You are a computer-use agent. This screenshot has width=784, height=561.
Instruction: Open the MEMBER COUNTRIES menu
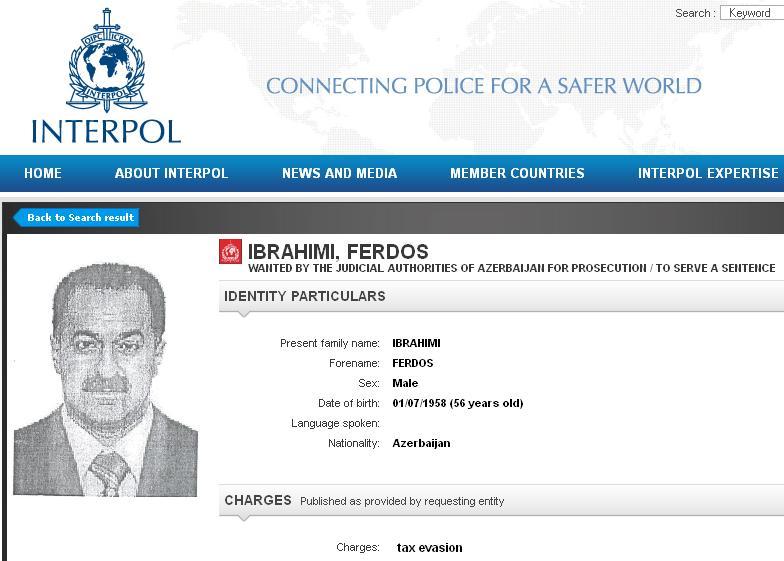point(517,173)
